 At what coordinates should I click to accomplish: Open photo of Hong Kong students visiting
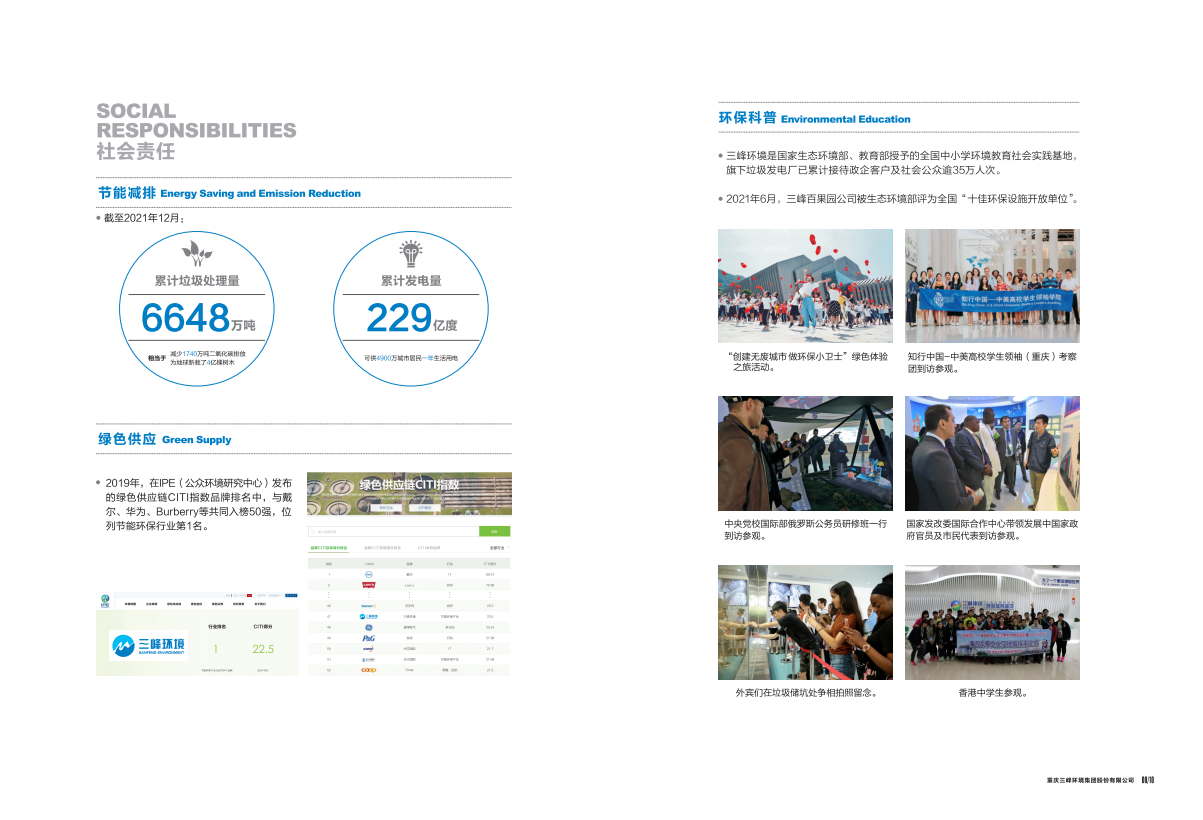(x=992, y=622)
